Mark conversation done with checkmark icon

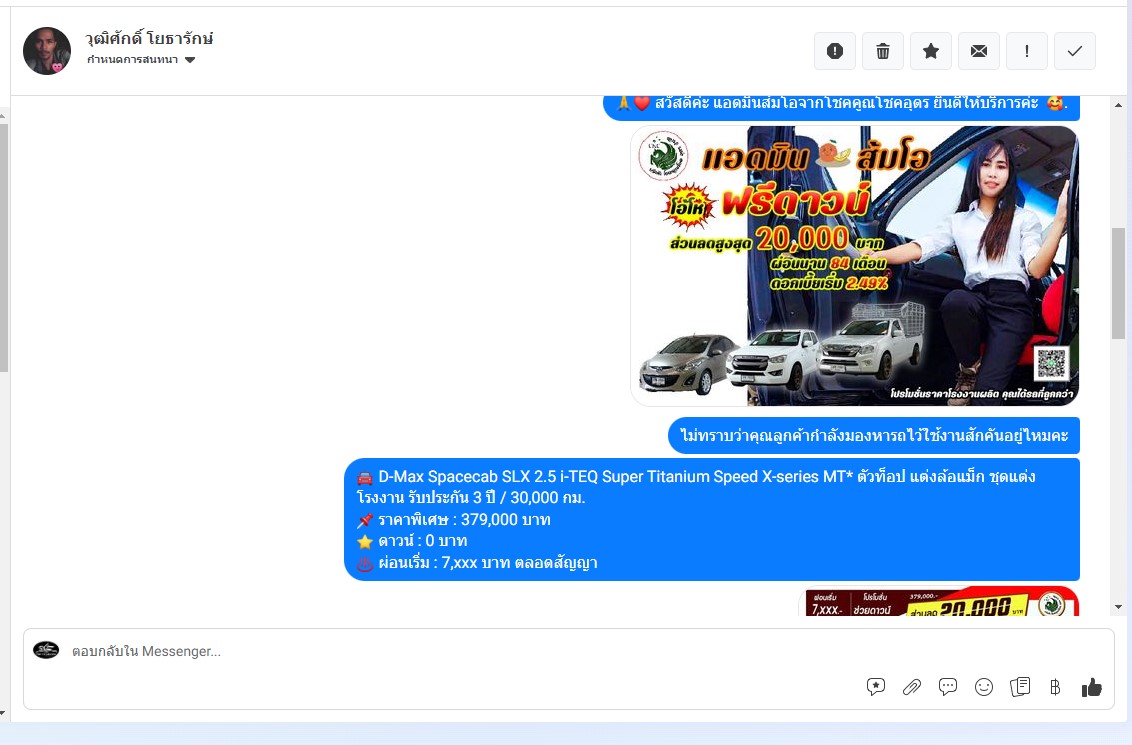1075,51
